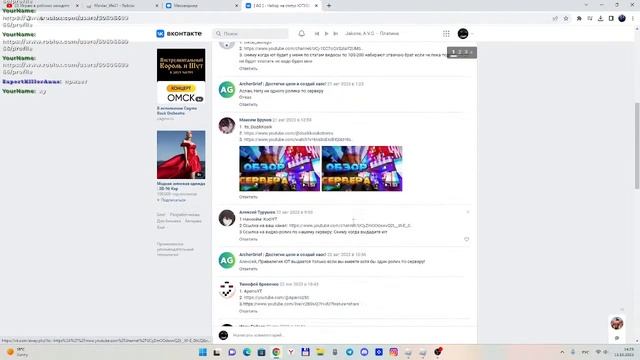Image resolution: width=640 pixels, height=360 pixels.
Task: Reply to Тимофей's comment
Action: [x=248, y=311]
